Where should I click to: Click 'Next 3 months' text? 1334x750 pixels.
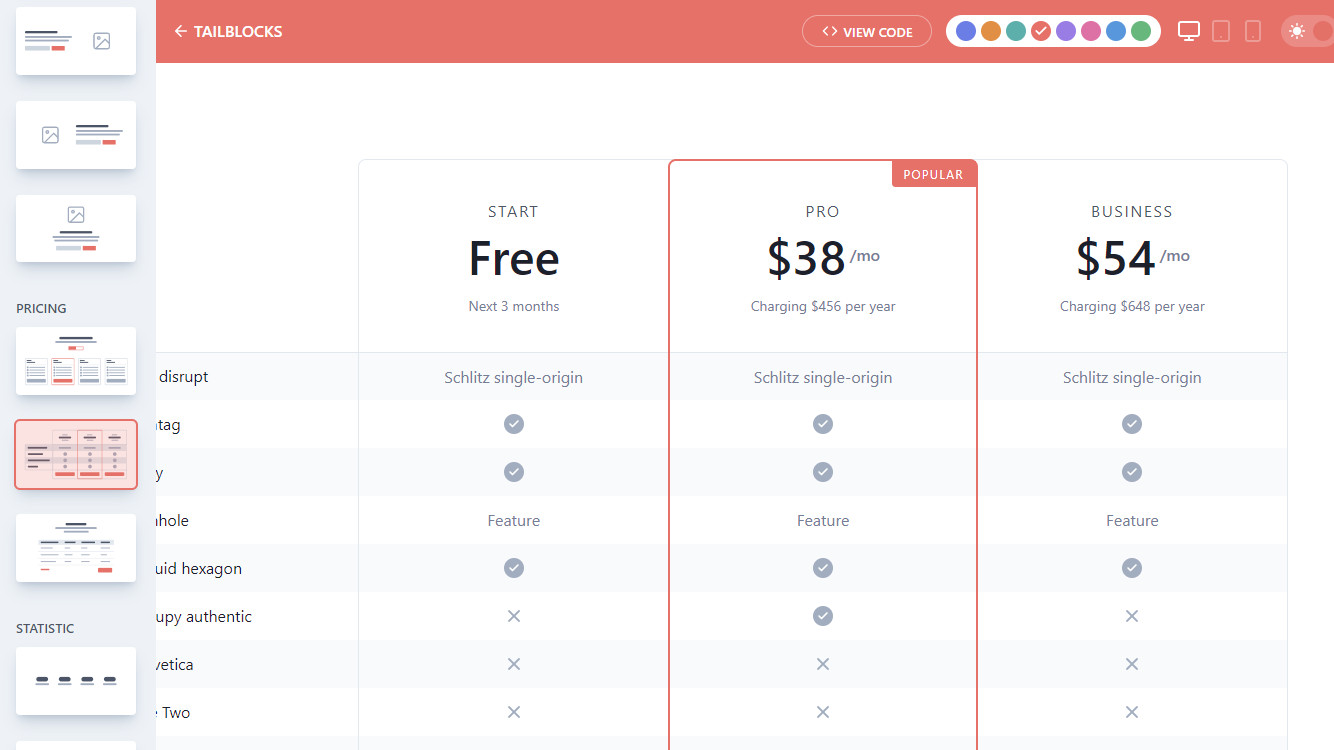[x=514, y=306]
